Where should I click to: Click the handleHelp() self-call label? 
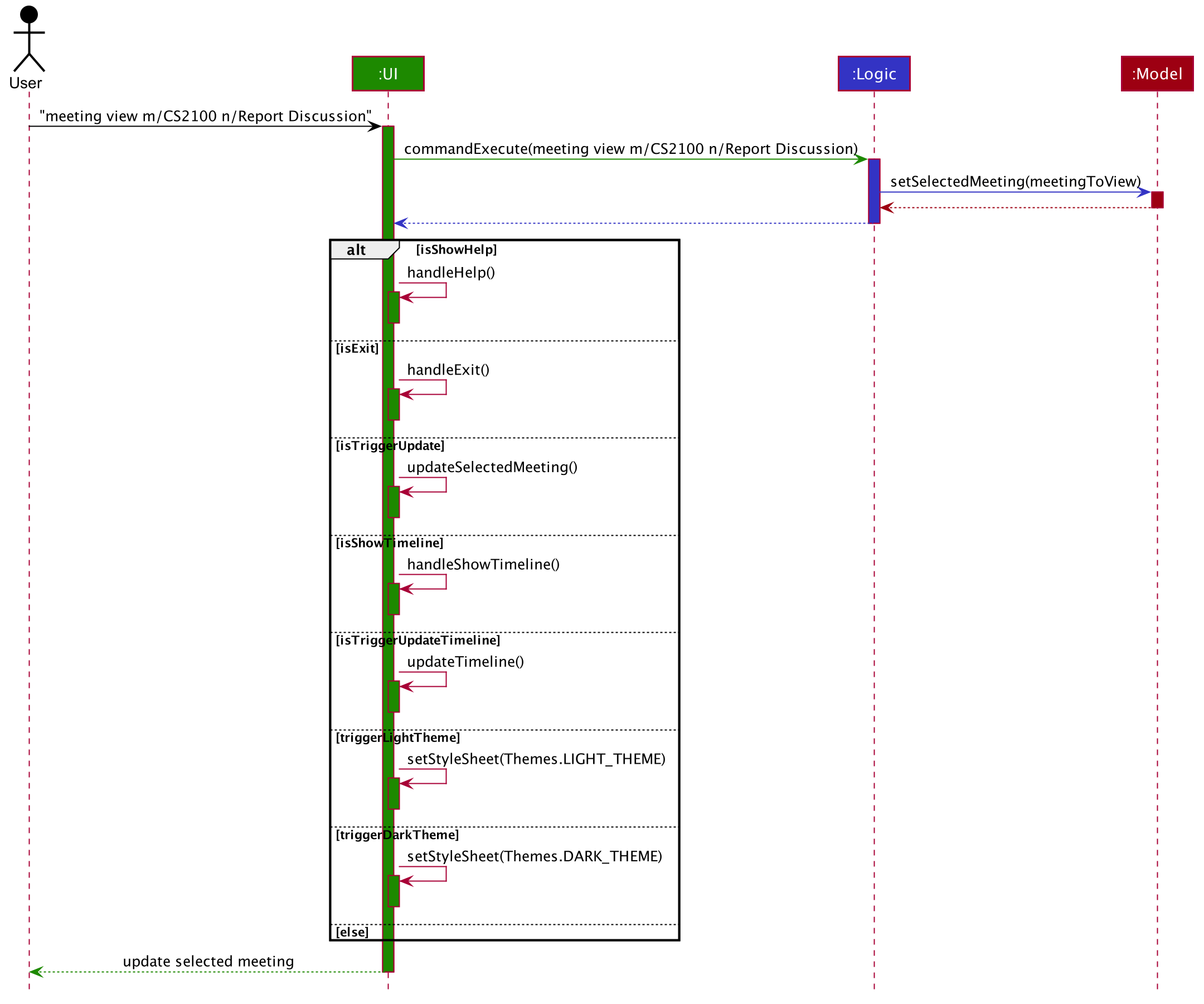click(450, 273)
